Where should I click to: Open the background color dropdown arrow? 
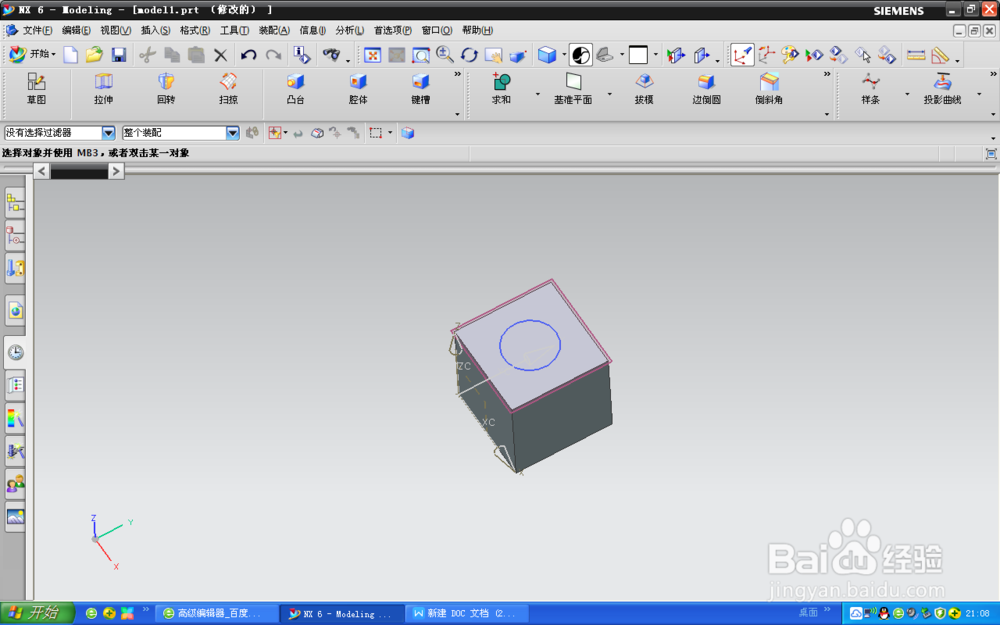[656, 55]
